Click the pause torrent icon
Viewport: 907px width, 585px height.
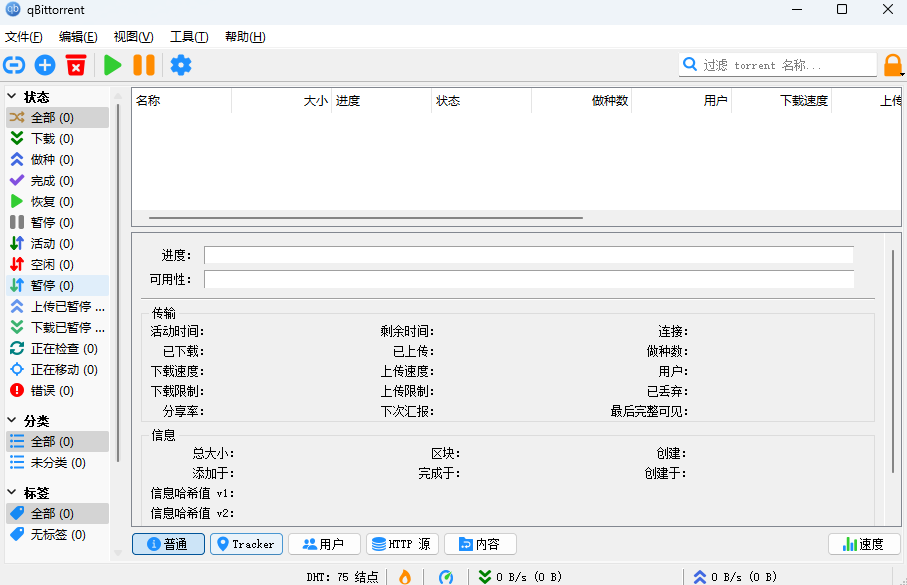[x=142, y=64]
